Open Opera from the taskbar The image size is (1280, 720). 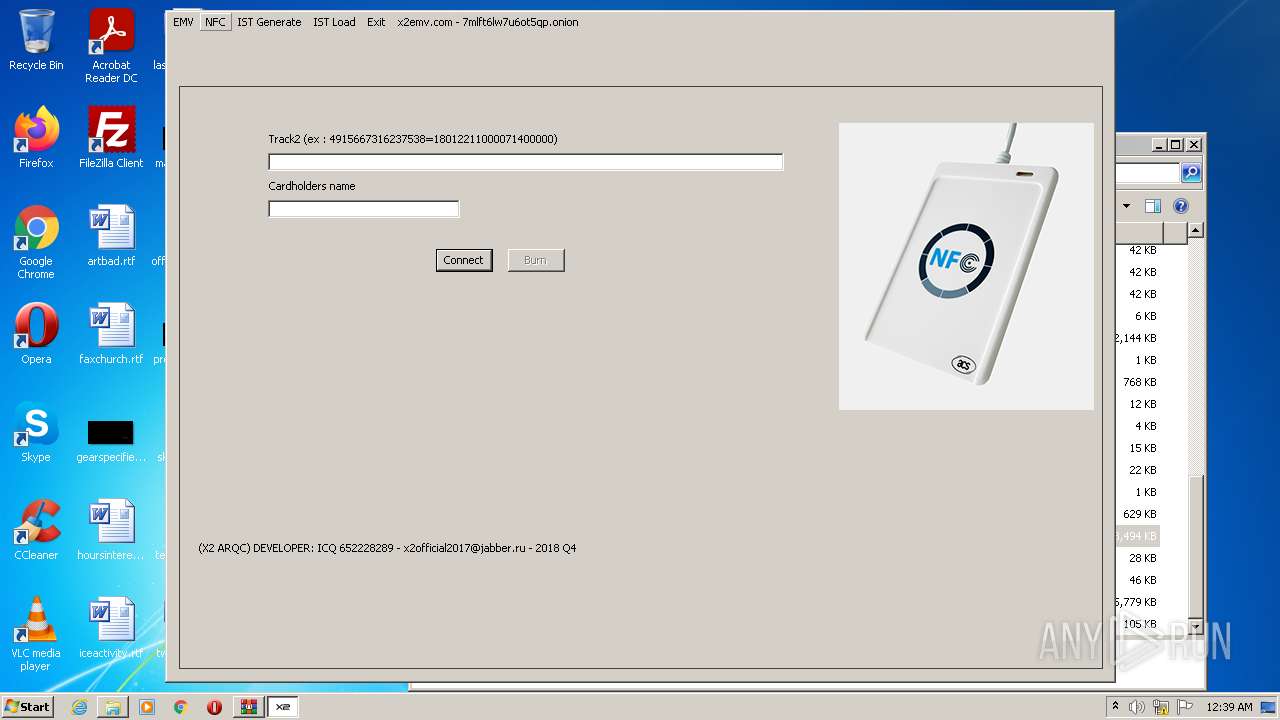(214, 707)
